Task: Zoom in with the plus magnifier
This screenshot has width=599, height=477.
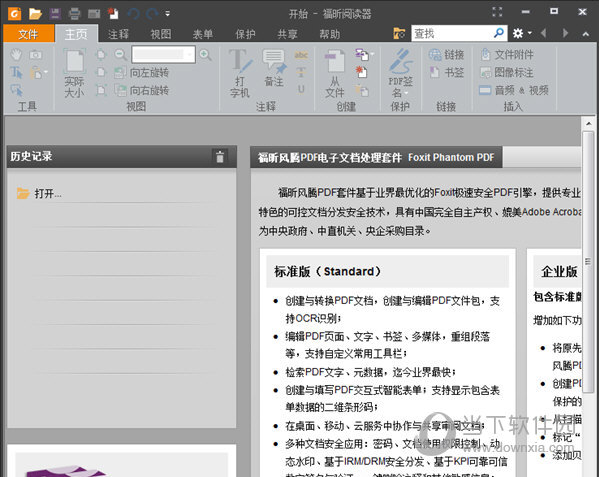Action: click(205, 55)
